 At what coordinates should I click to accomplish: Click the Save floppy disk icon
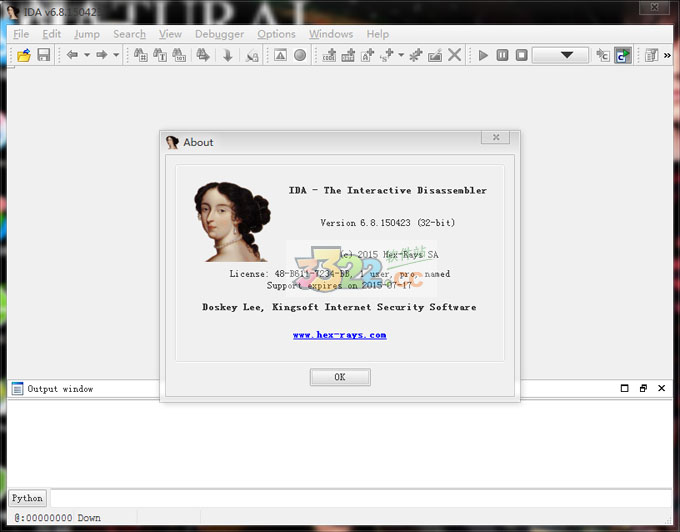(44, 55)
